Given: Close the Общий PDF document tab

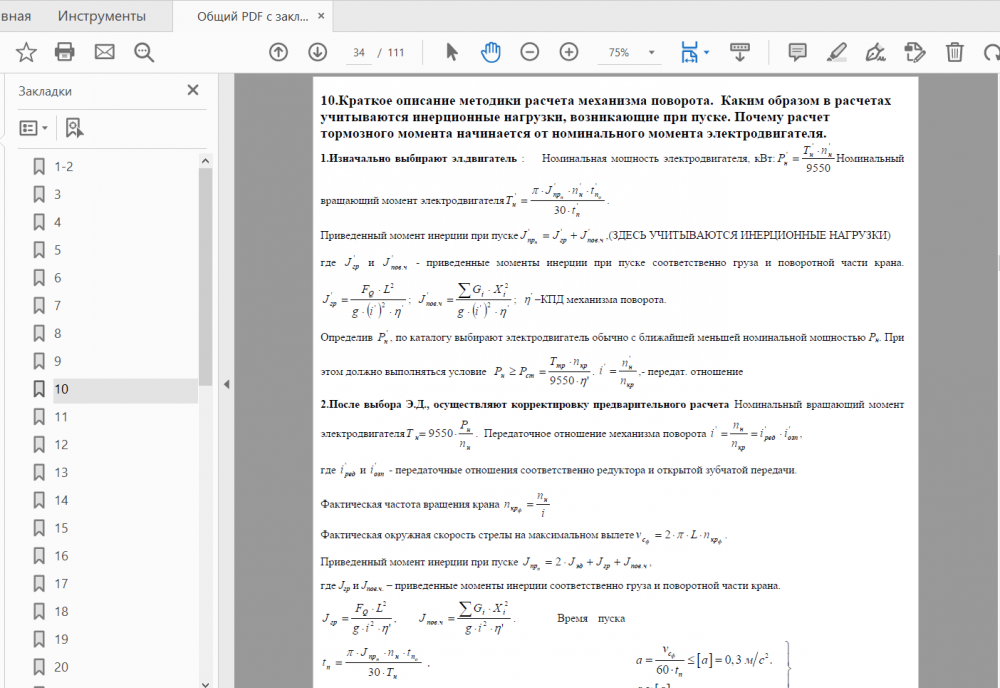Looking at the screenshot, I should tap(321, 16).
